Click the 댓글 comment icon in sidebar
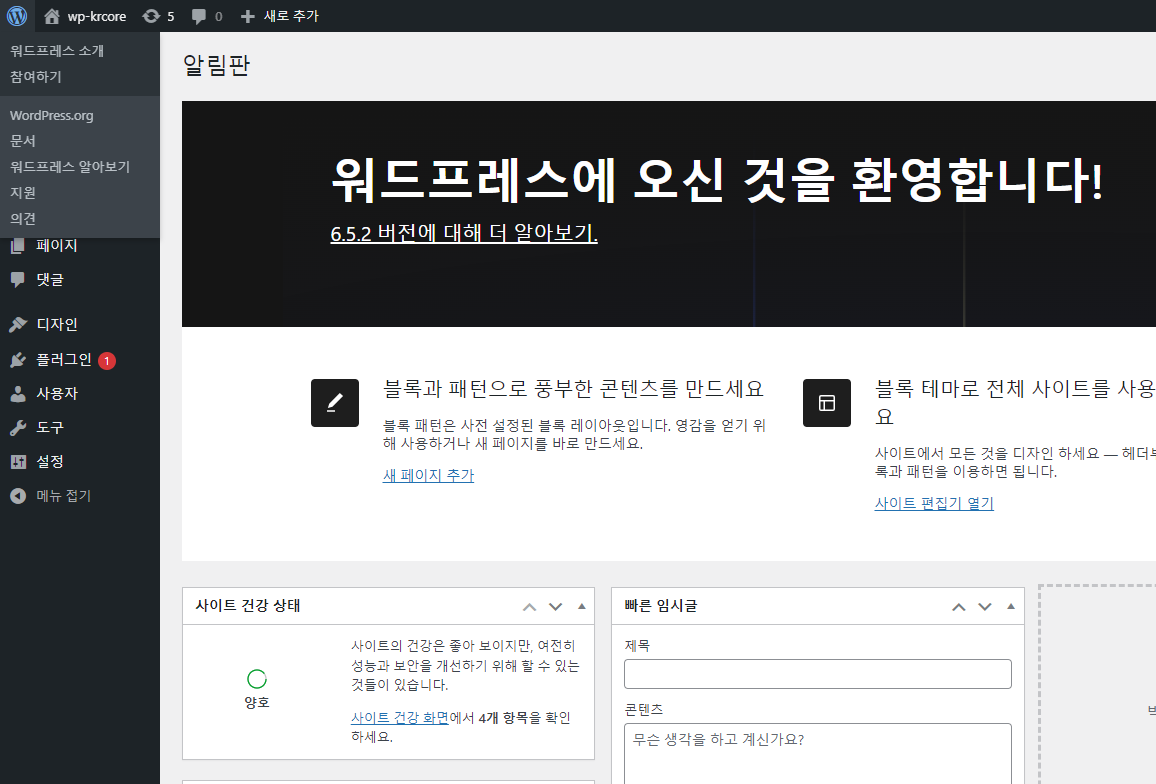Viewport: 1156px width, 784px height. coord(18,280)
